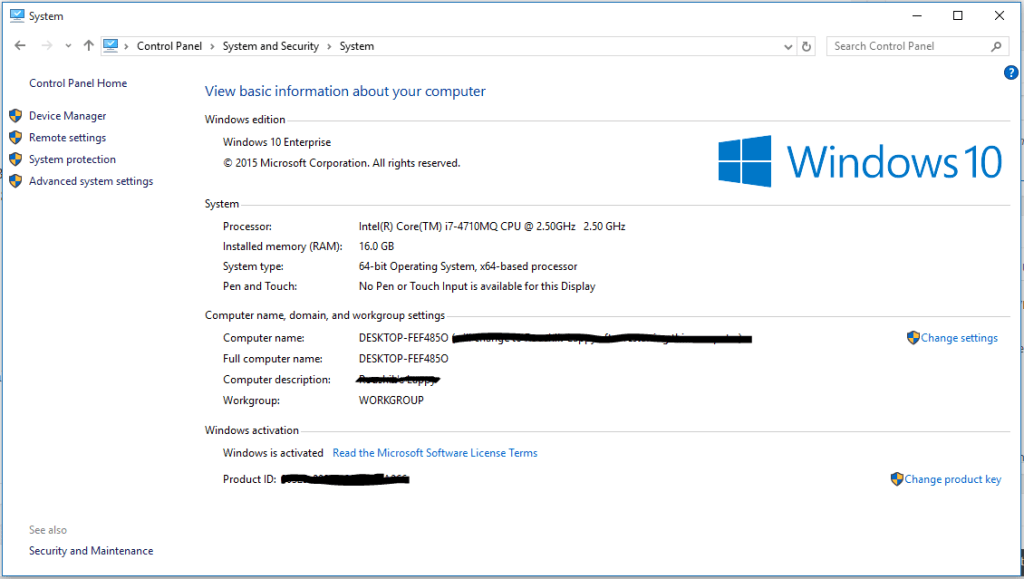This screenshot has width=1024, height=579.
Task: Click the Full computer name value 'DESKTOP-FEF485O'
Action: [x=404, y=358]
